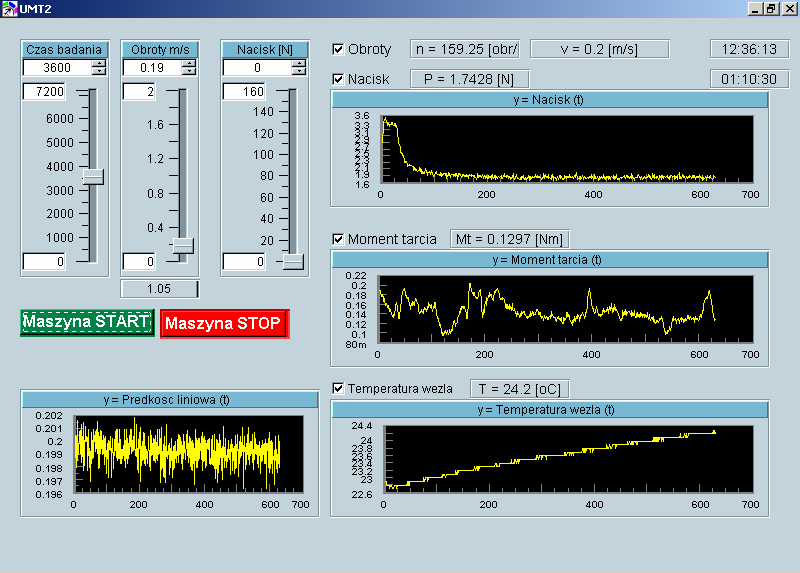
Task: Click the y = Predkosc liniowa (t) chart title
Action: point(170,400)
